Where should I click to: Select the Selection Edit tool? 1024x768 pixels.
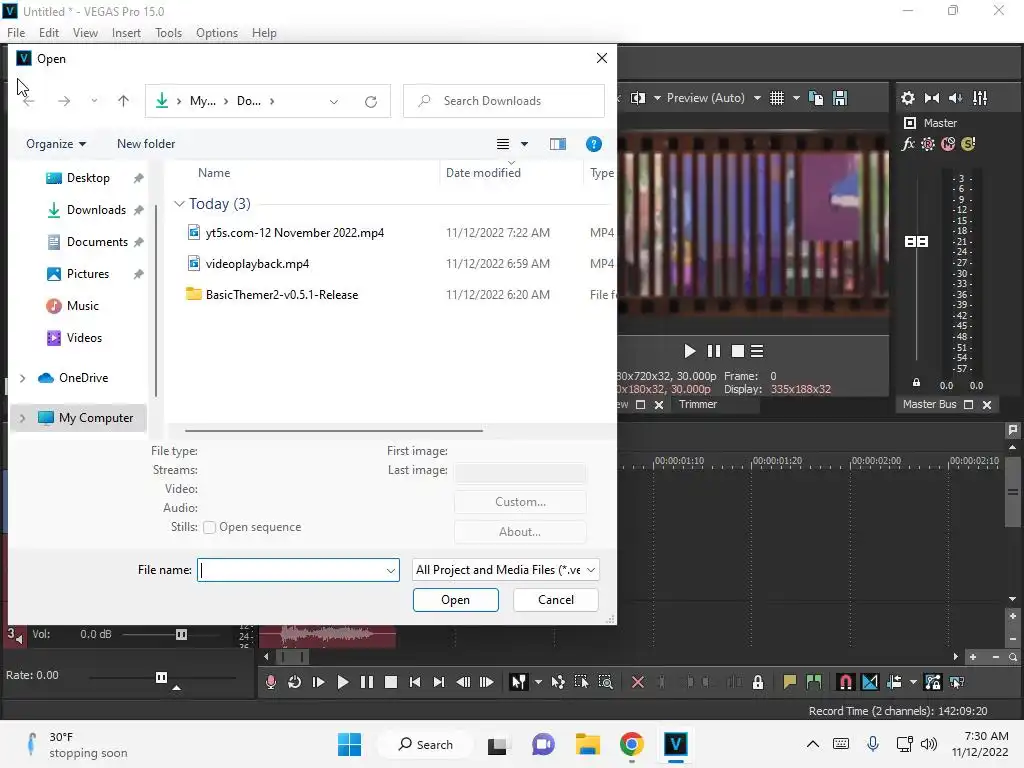tap(581, 682)
